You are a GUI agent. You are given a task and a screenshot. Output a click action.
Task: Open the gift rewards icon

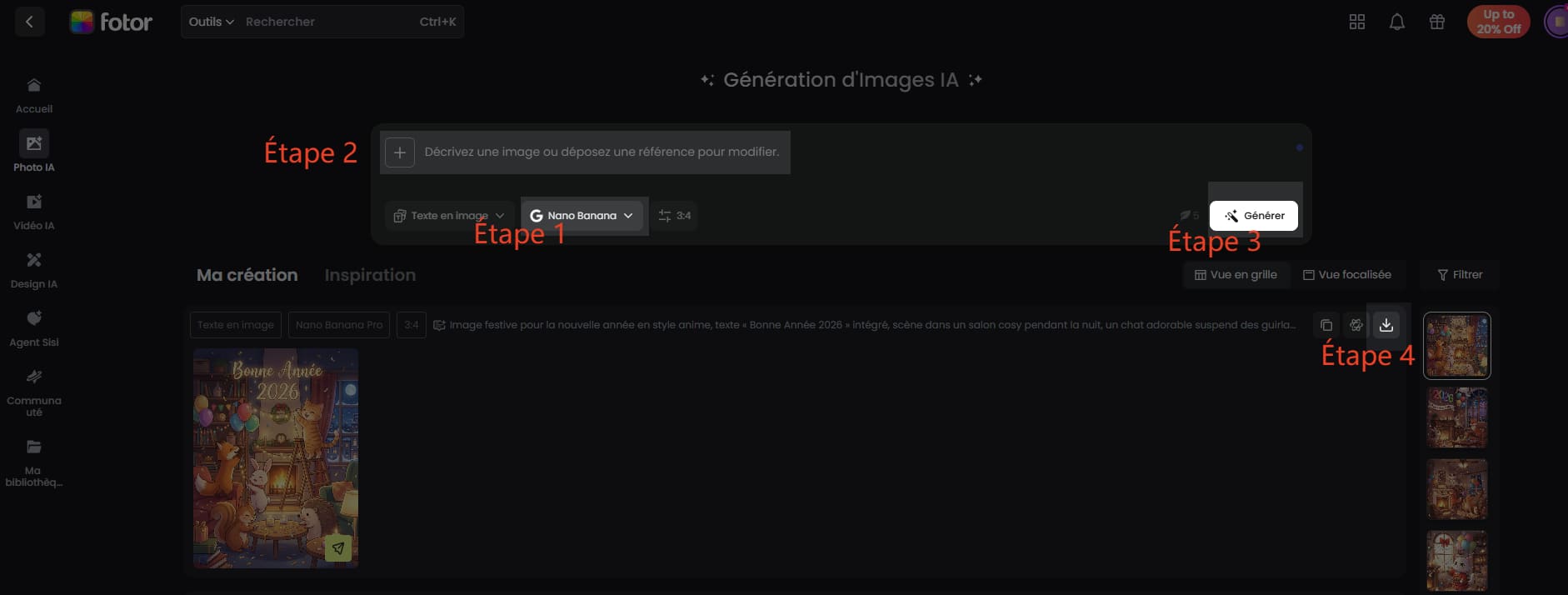[x=1437, y=22]
